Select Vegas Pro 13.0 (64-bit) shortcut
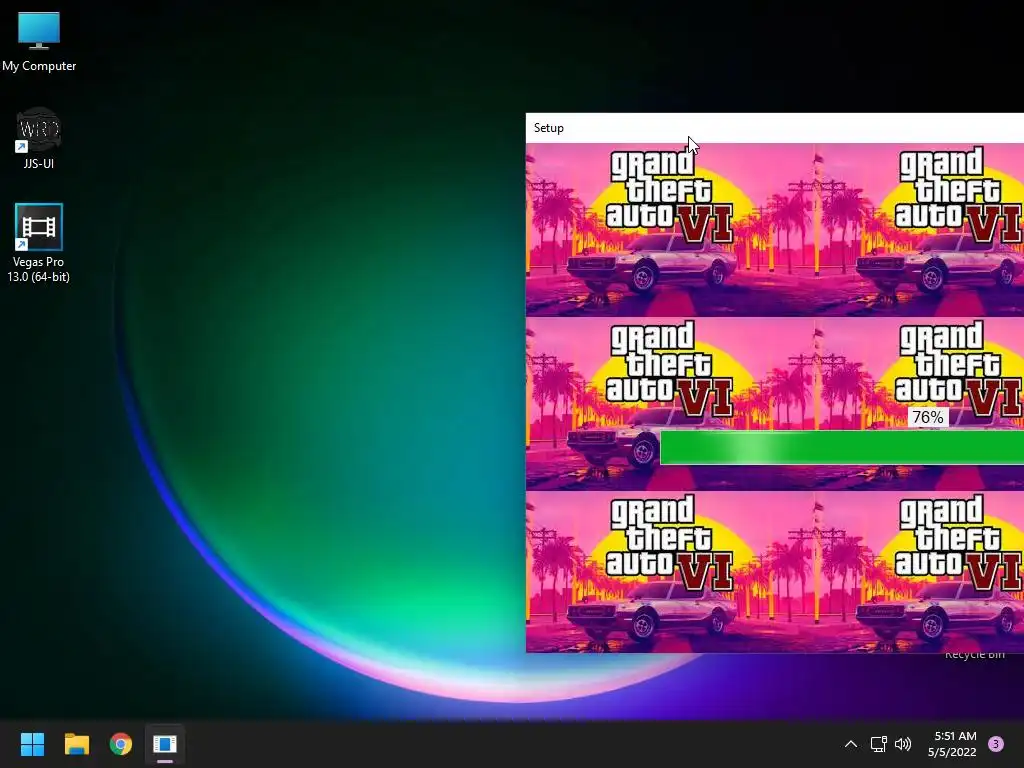The height and width of the screenshot is (768, 1024). click(x=39, y=243)
